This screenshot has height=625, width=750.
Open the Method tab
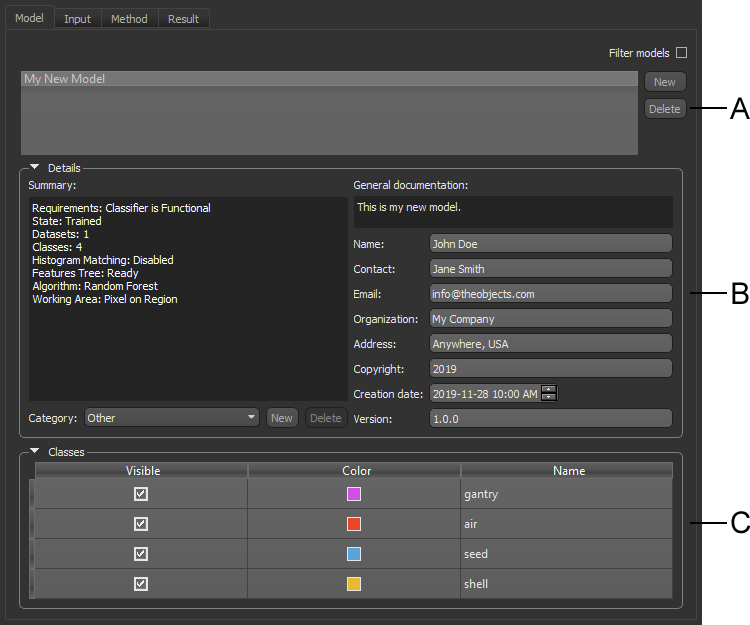tap(129, 19)
